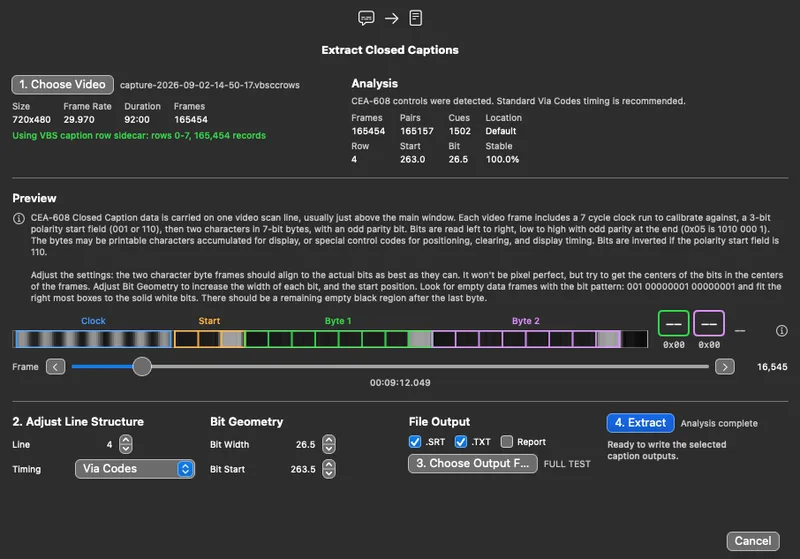Click the 0x00 label under purple box
The image size is (800, 559).
coord(709,345)
